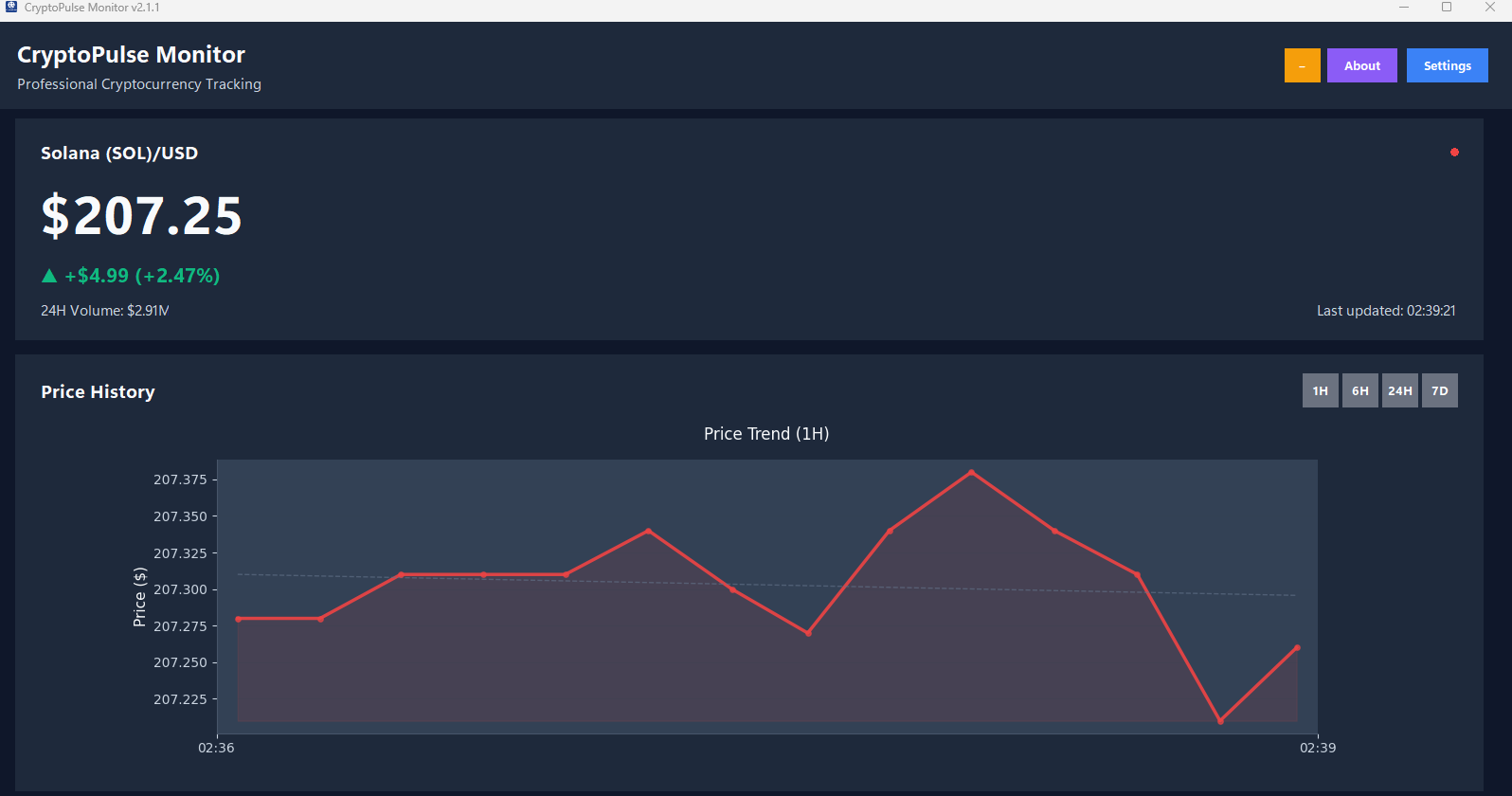Click the CryptoPulse Monitor header title

pos(131,55)
